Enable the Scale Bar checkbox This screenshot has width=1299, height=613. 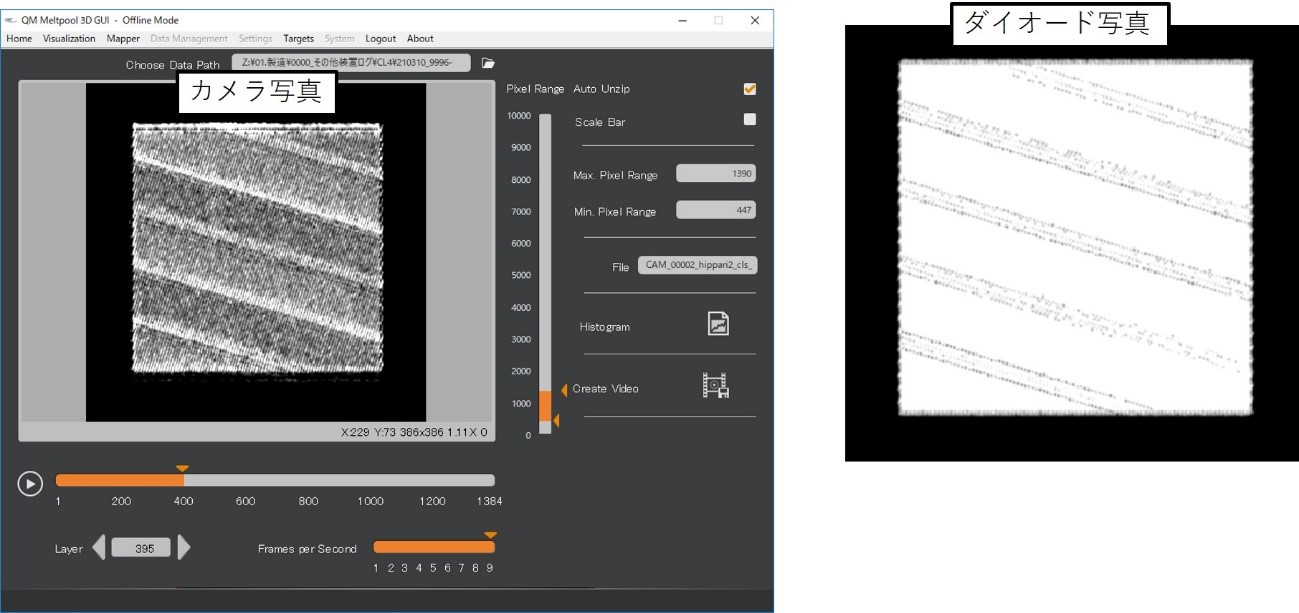point(750,120)
